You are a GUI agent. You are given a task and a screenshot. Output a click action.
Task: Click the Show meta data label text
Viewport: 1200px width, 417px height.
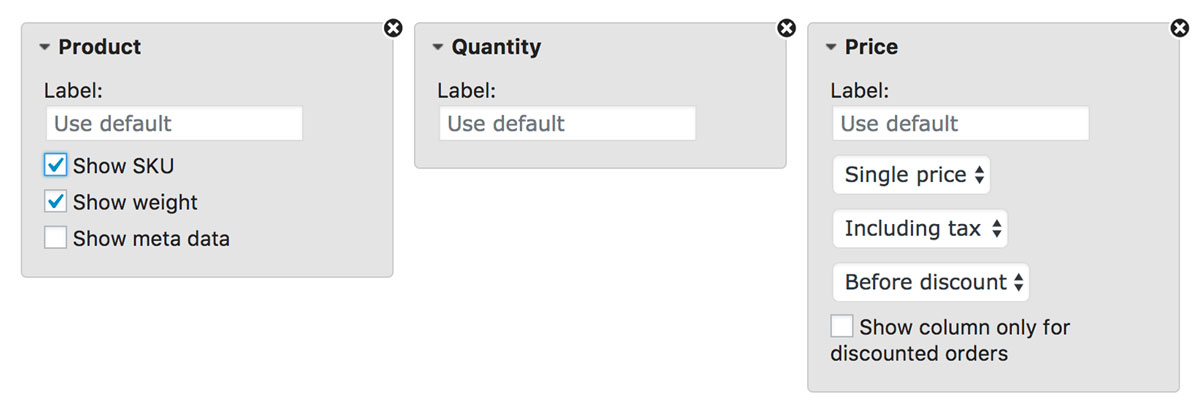point(151,239)
